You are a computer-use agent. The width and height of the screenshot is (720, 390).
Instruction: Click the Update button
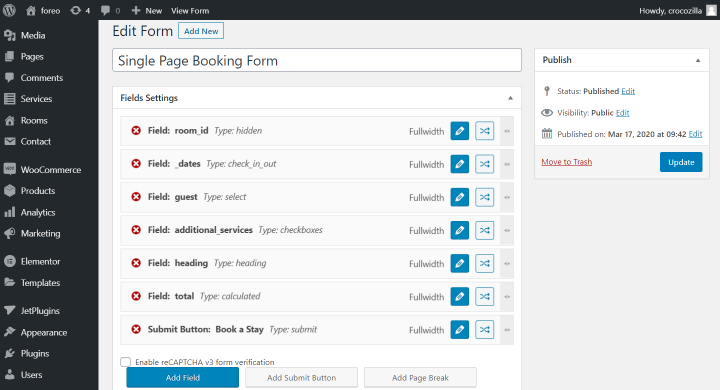681,162
